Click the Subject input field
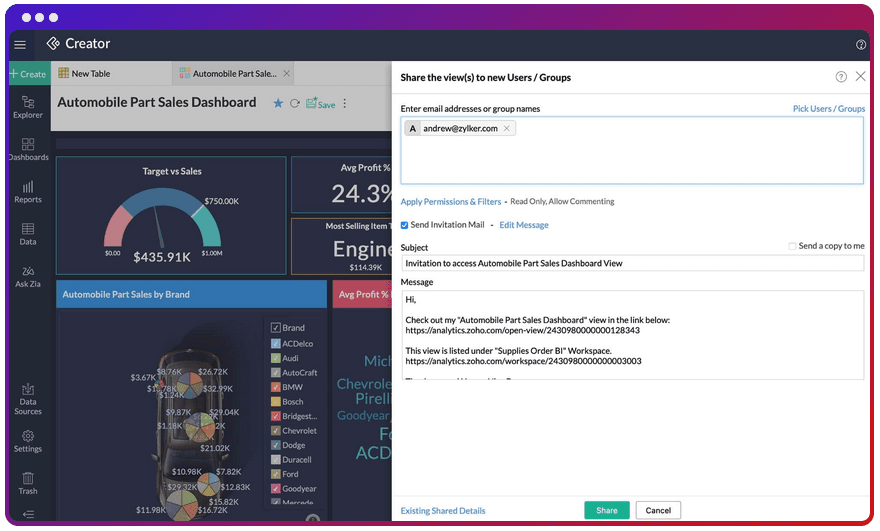Image resolution: width=880 pixels, height=531 pixels. click(632, 263)
